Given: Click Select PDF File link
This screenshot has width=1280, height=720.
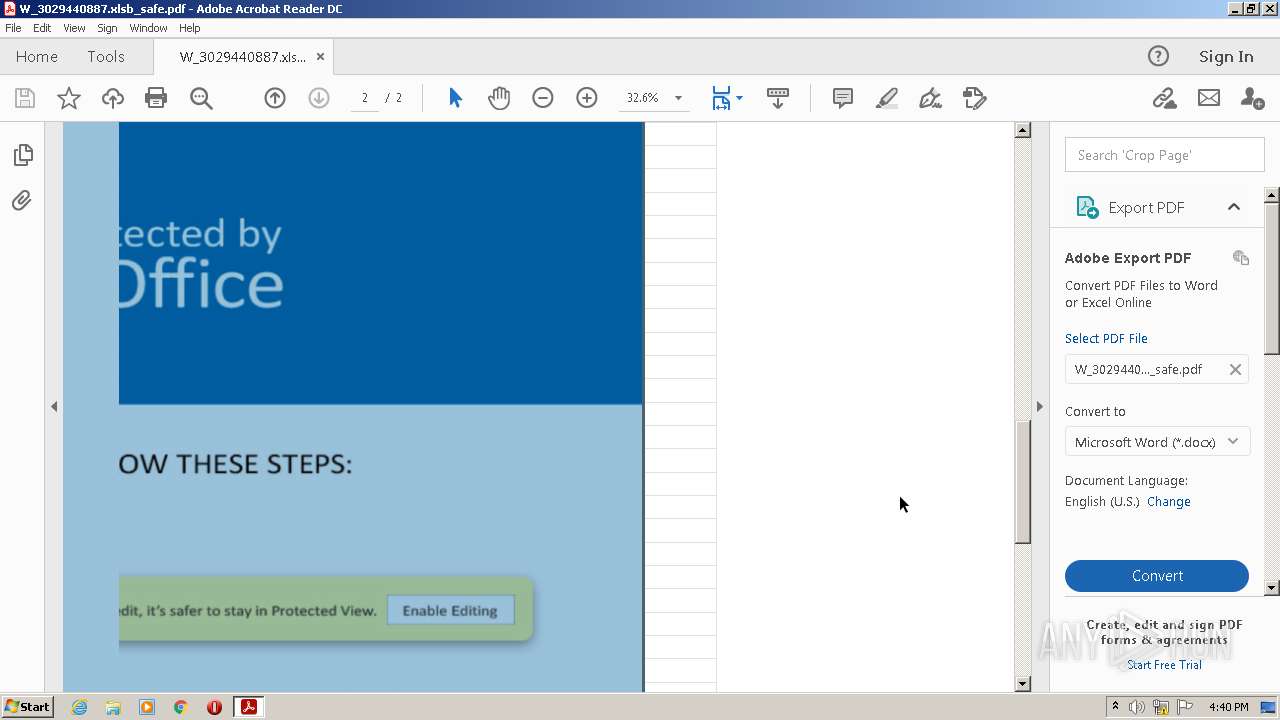Looking at the screenshot, I should pyautogui.click(x=1106, y=338).
